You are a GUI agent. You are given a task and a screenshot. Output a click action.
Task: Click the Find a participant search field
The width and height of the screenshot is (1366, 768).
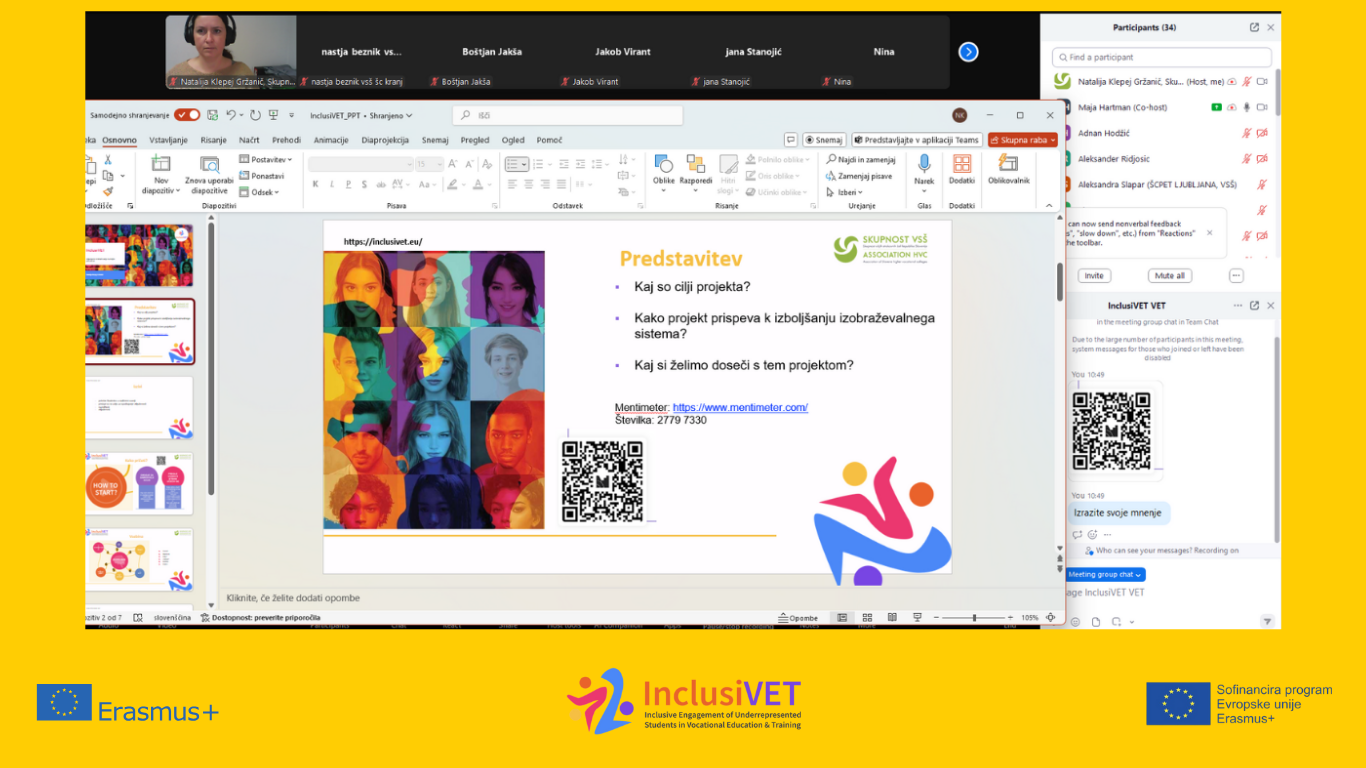tap(1162, 57)
